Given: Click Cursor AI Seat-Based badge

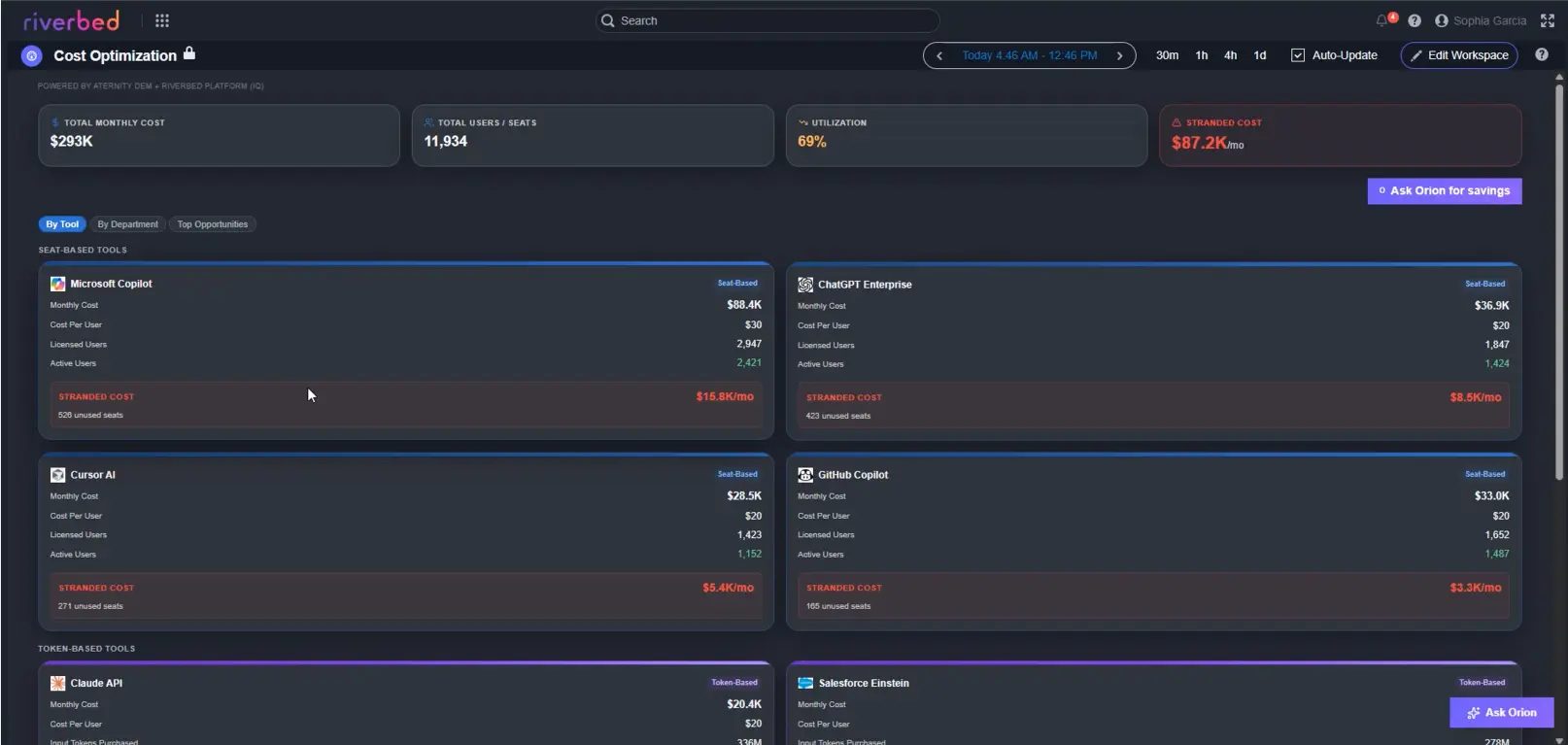Looking at the screenshot, I should point(737,474).
